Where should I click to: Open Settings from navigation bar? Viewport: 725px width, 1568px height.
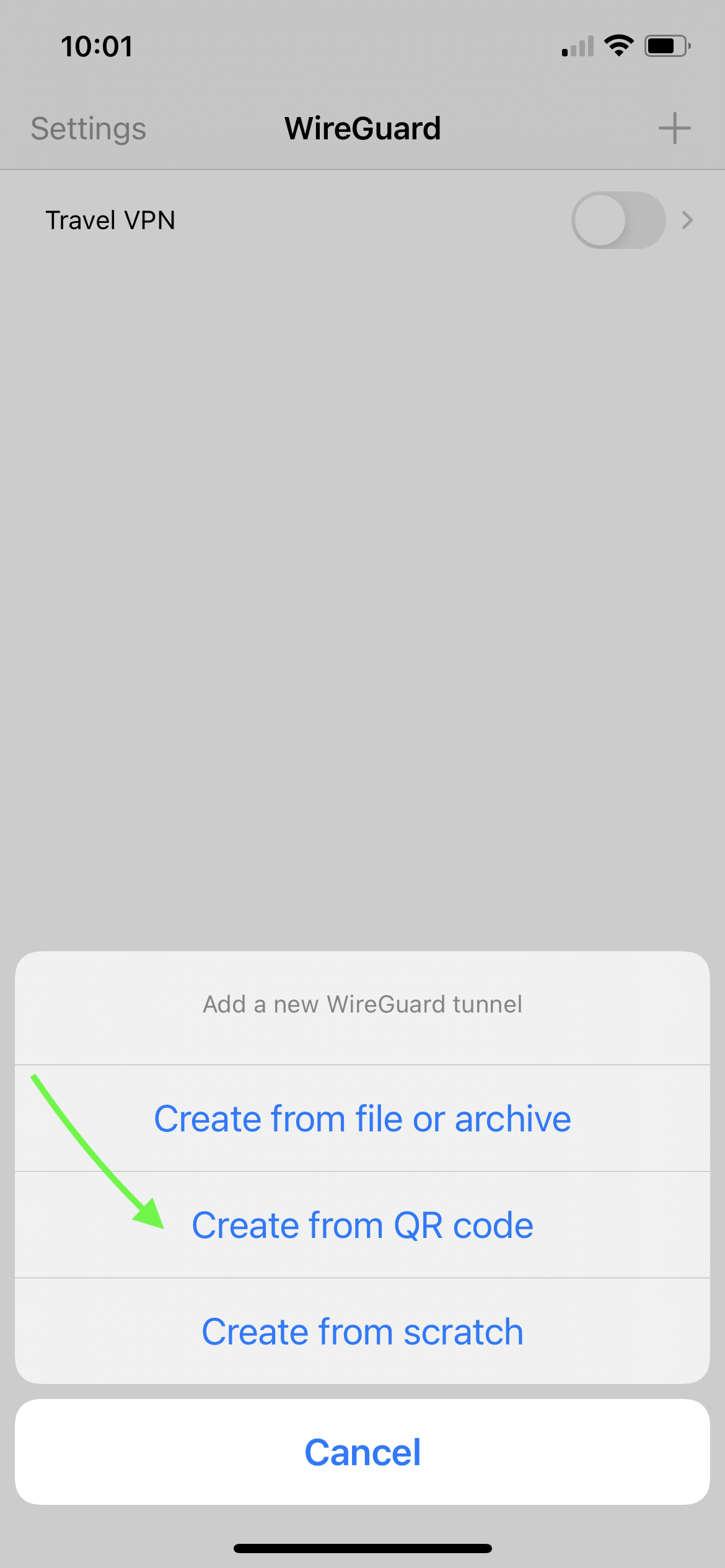coord(89,129)
